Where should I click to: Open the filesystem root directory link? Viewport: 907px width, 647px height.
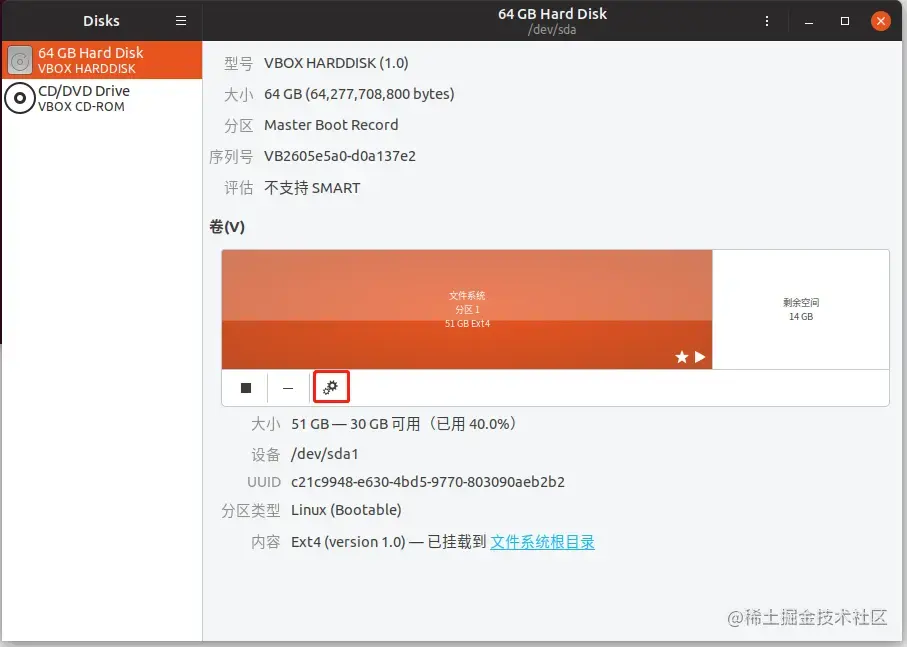542,542
